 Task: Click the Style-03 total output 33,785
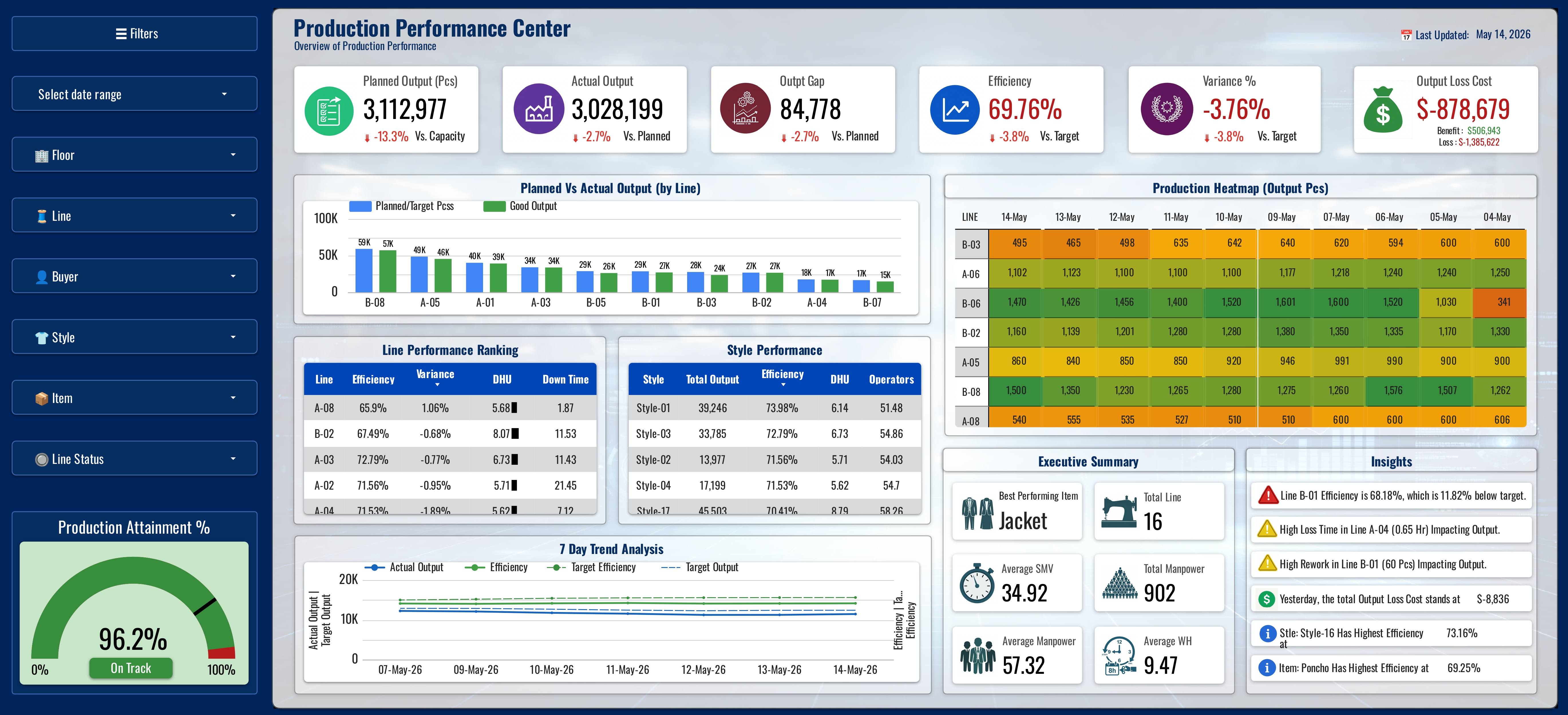[x=712, y=434]
